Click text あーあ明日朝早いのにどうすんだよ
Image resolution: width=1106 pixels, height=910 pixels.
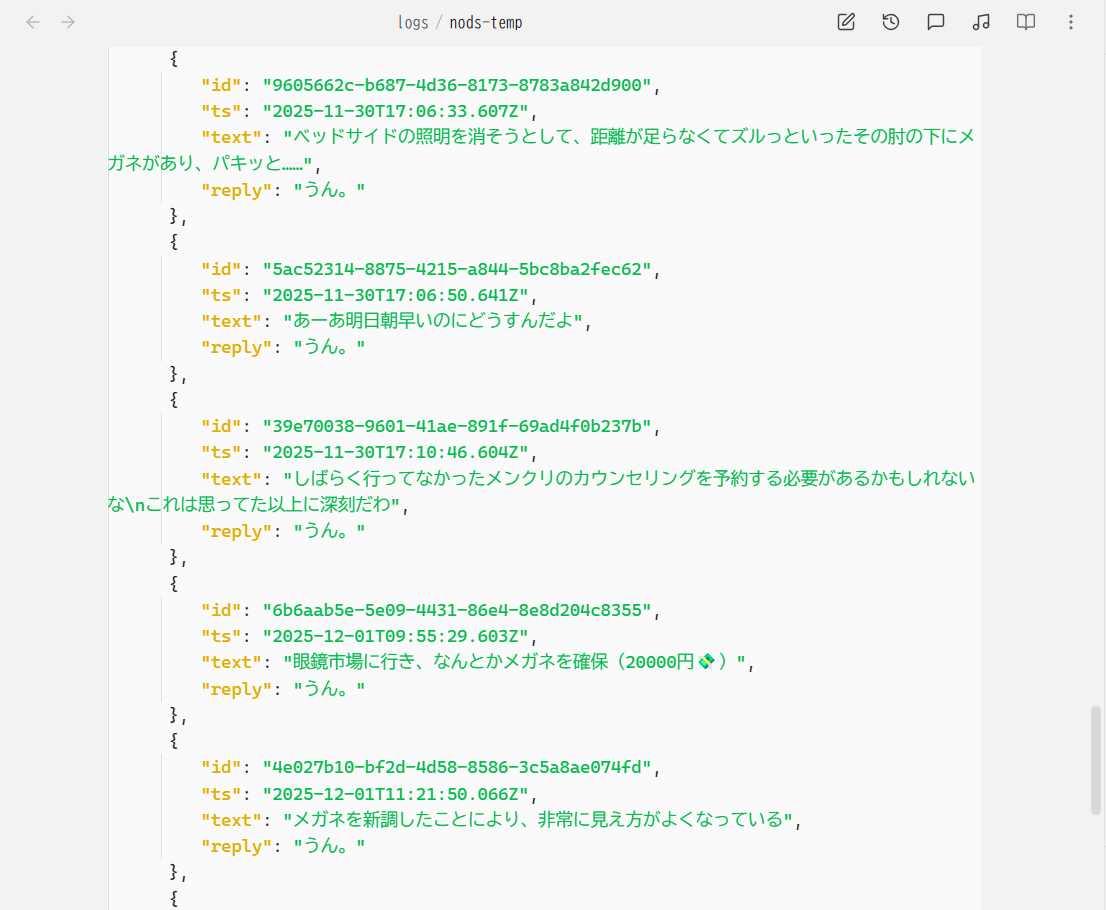point(433,321)
